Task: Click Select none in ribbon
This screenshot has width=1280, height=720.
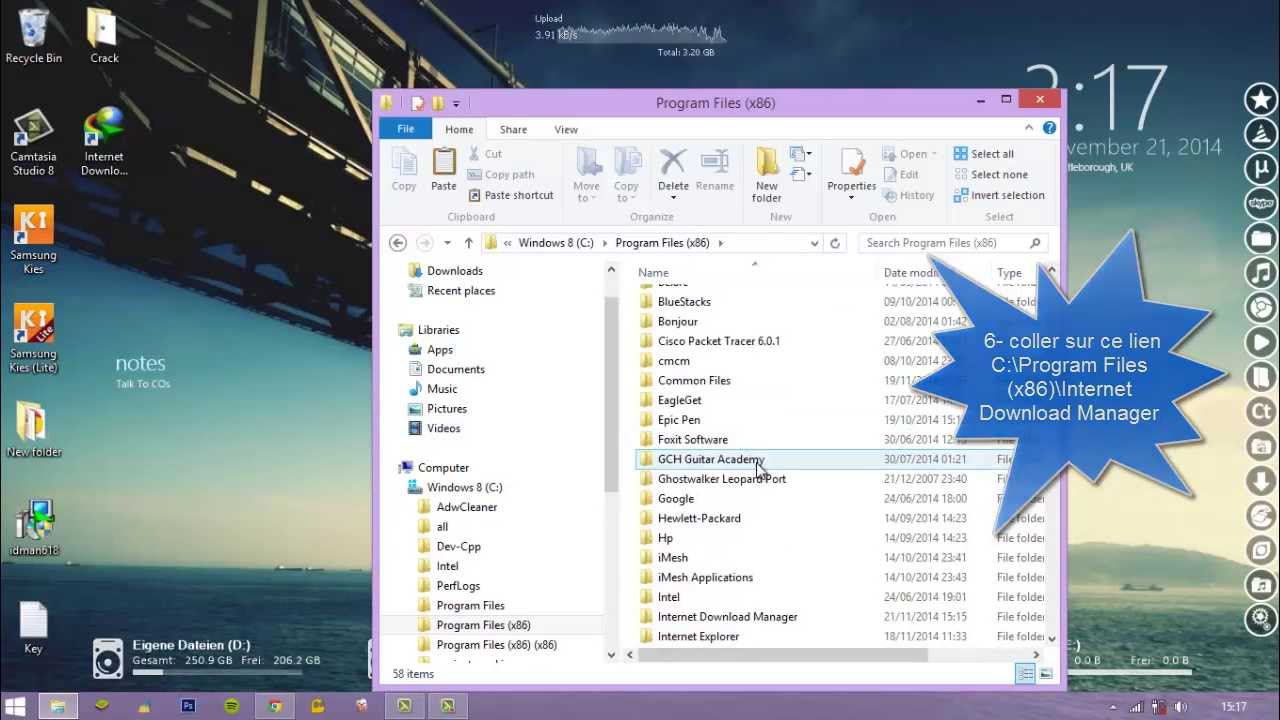Action: [990, 174]
